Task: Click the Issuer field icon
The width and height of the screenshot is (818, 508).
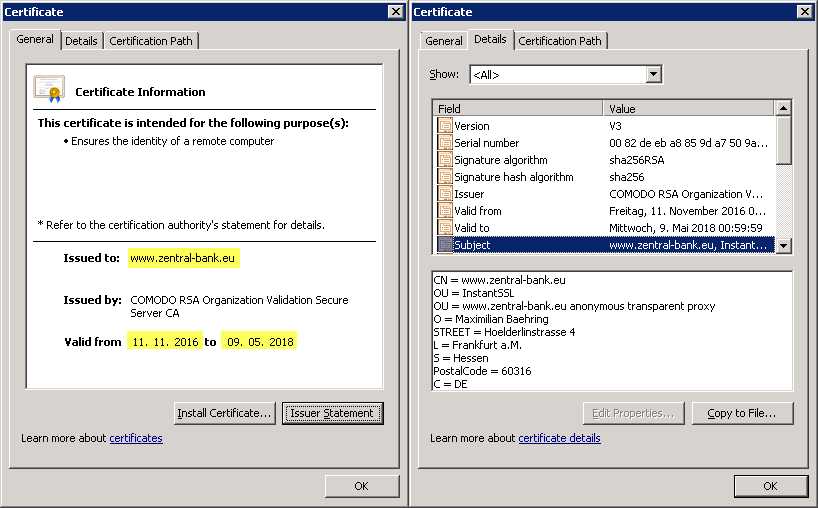Action: pyautogui.click(x=445, y=194)
